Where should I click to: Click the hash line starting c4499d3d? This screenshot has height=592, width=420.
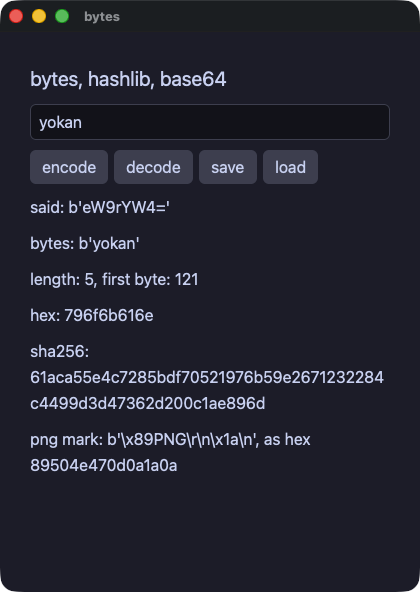(x=148, y=403)
